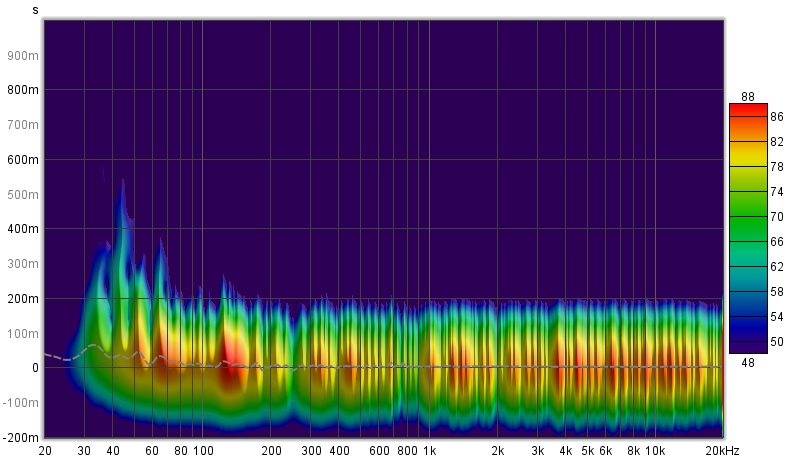Viewport: 800px width, 465px height.
Task: Select the 500m tick label on time axis
Action: tap(24, 194)
